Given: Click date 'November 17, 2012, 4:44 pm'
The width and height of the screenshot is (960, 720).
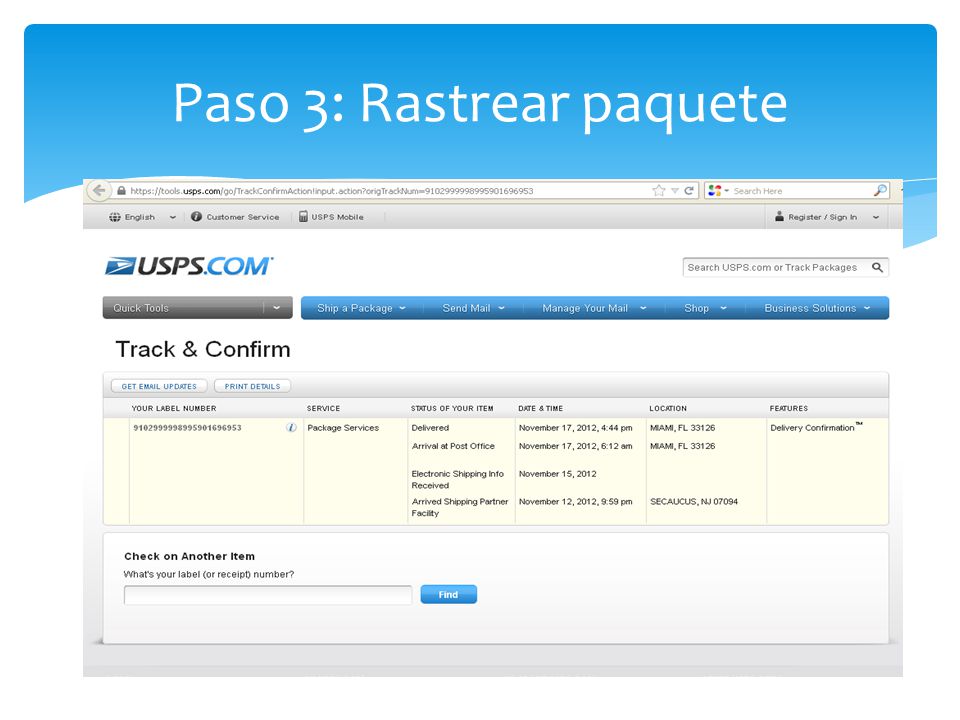Looking at the screenshot, I should pyautogui.click(x=576, y=428).
